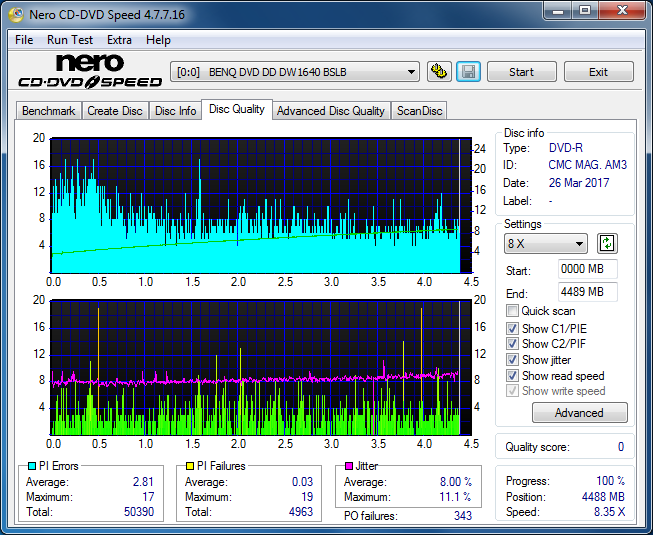Click the Progress value 100 %
The image size is (653, 535).
[x=611, y=481]
